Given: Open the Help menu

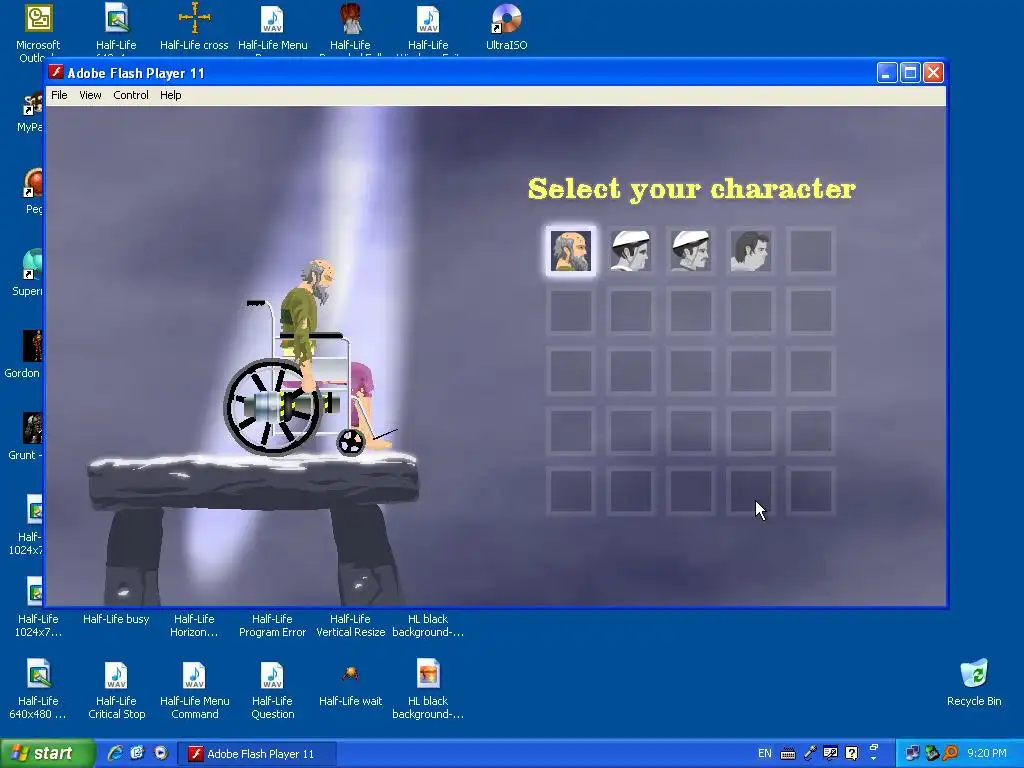Looking at the screenshot, I should click(170, 95).
